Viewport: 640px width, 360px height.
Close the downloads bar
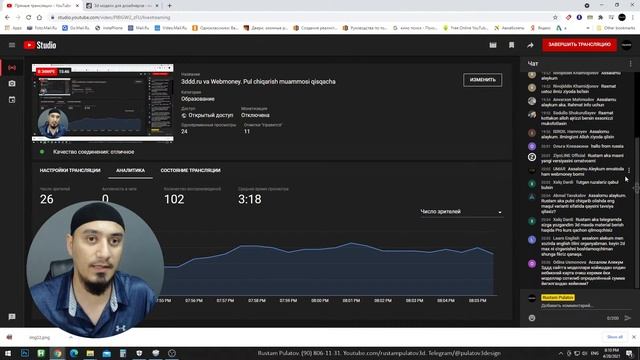[x=634, y=337]
